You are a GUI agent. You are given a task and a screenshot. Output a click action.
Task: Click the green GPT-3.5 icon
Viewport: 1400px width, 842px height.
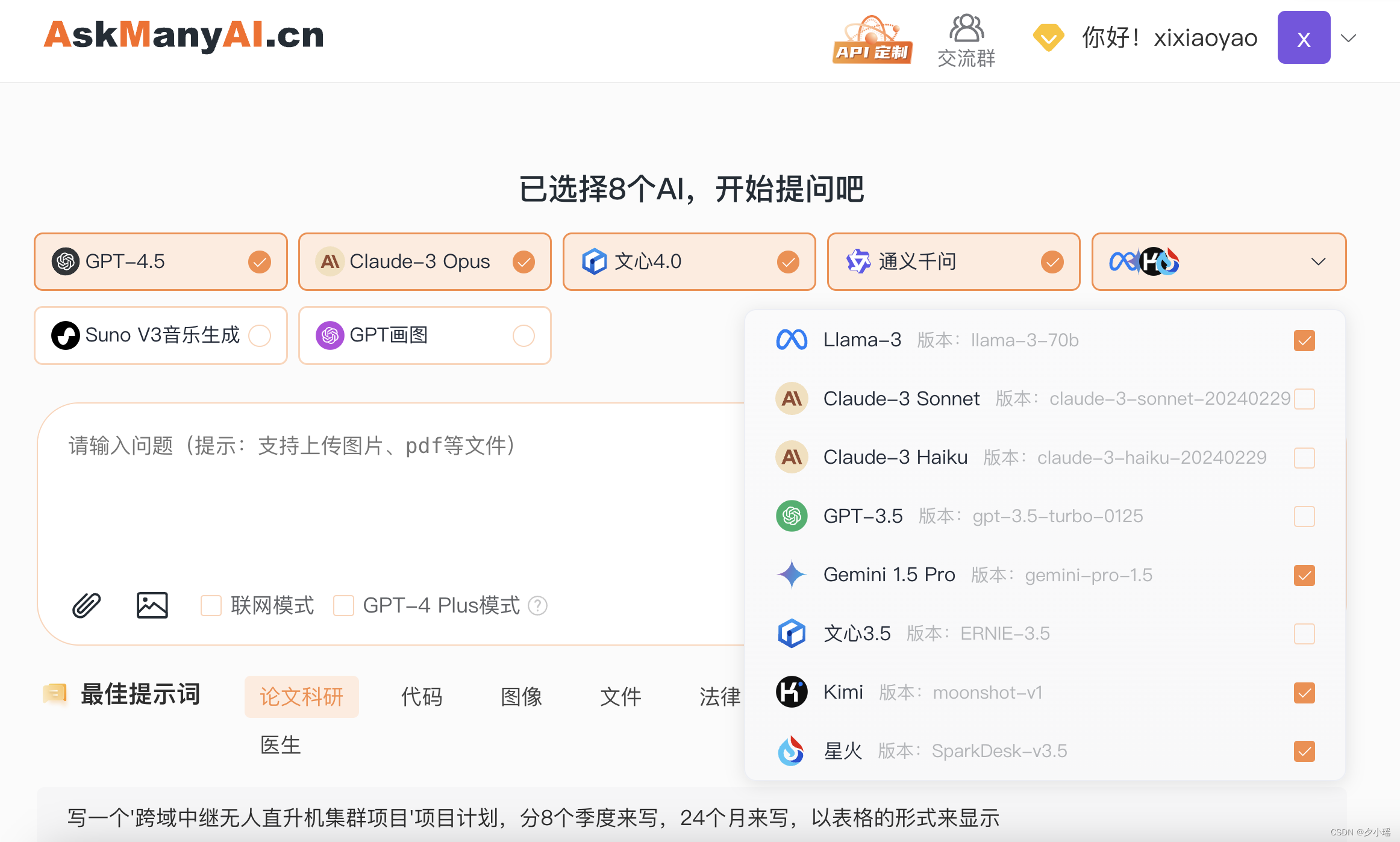point(792,516)
